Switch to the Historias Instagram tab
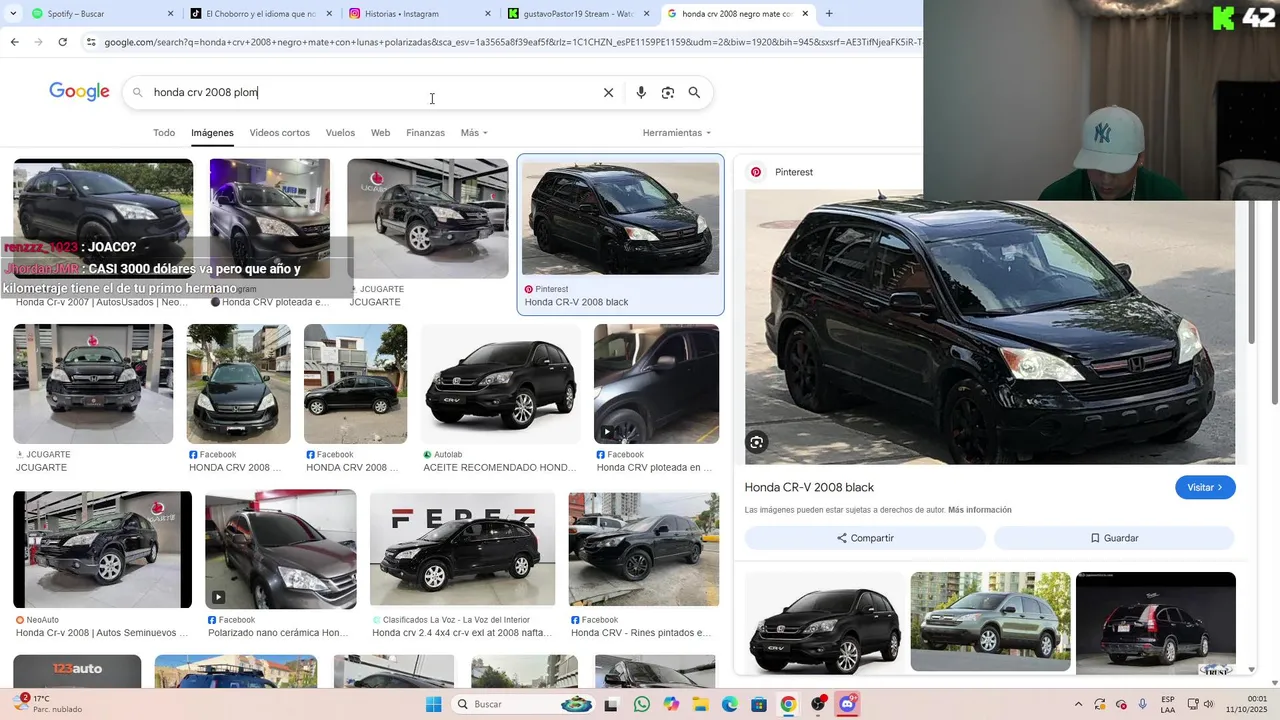Viewport: 1280px width, 720px height. pyautogui.click(x=420, y=14)
